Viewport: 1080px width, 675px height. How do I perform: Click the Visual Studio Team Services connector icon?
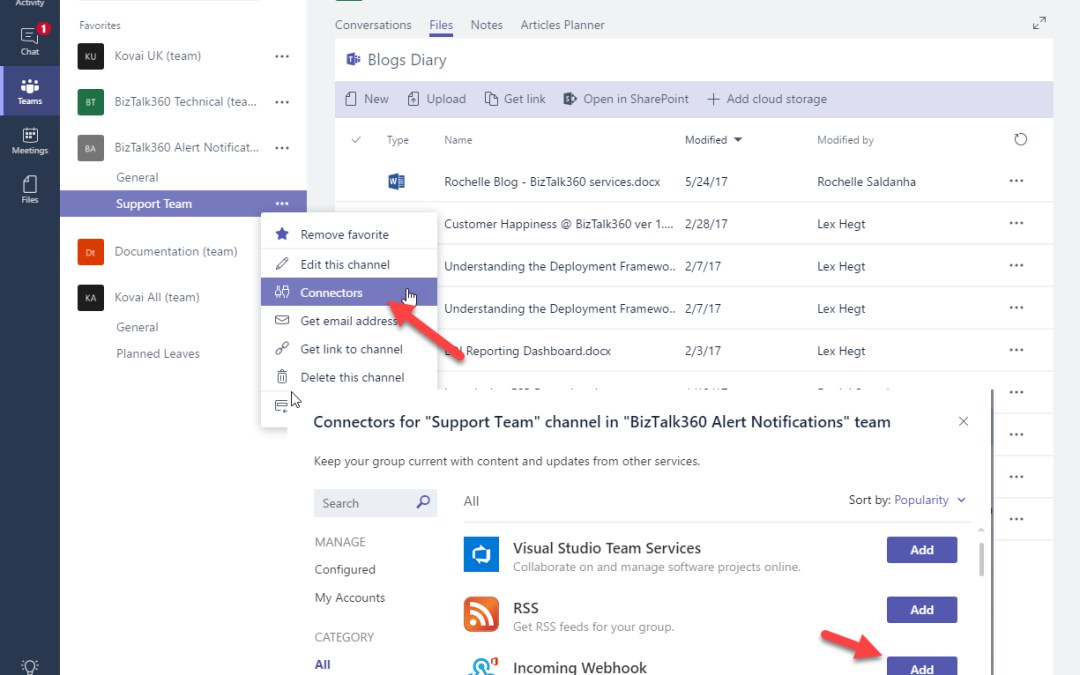(x=481, y=554)
